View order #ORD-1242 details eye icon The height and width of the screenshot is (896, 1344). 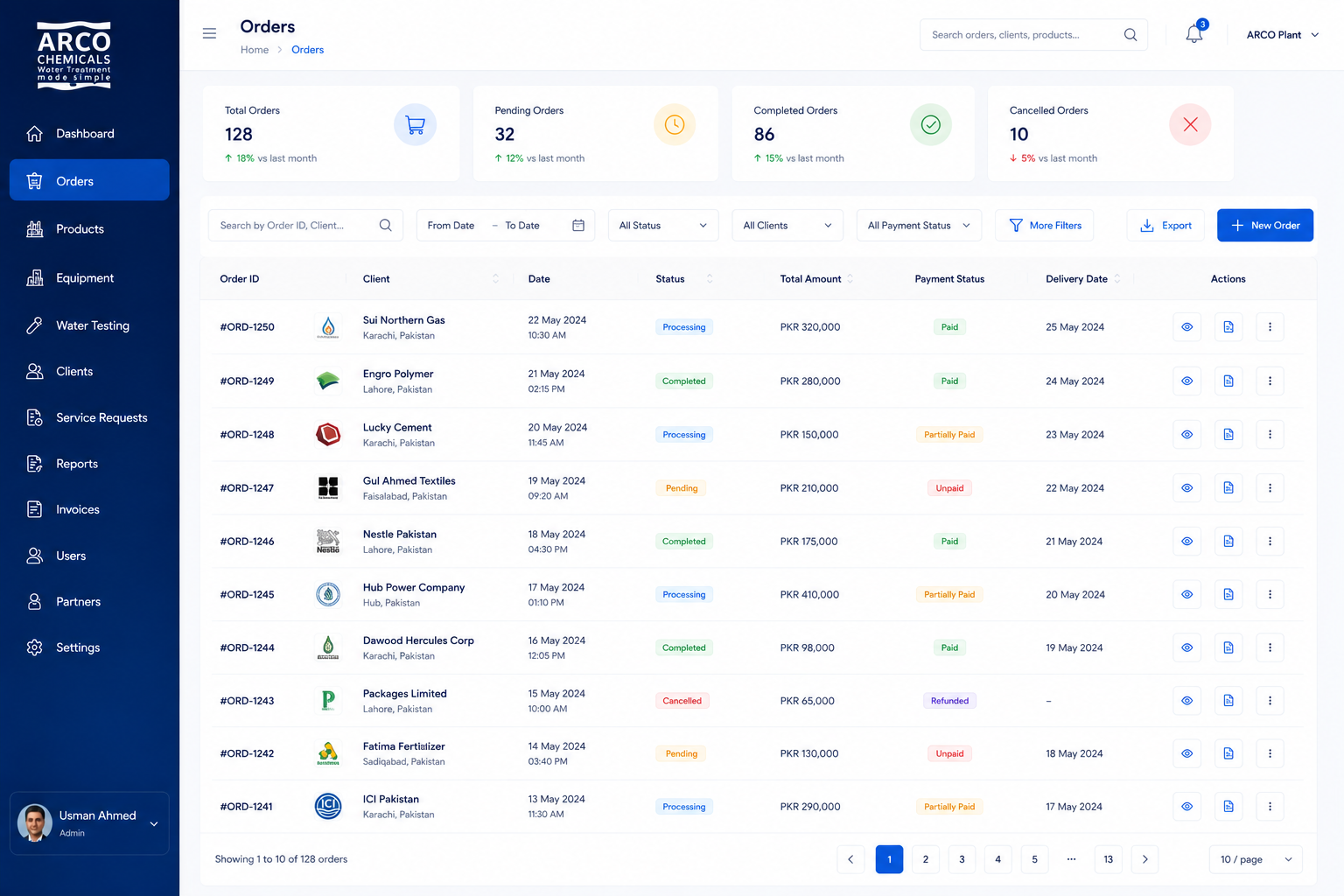coord(1187,753)
